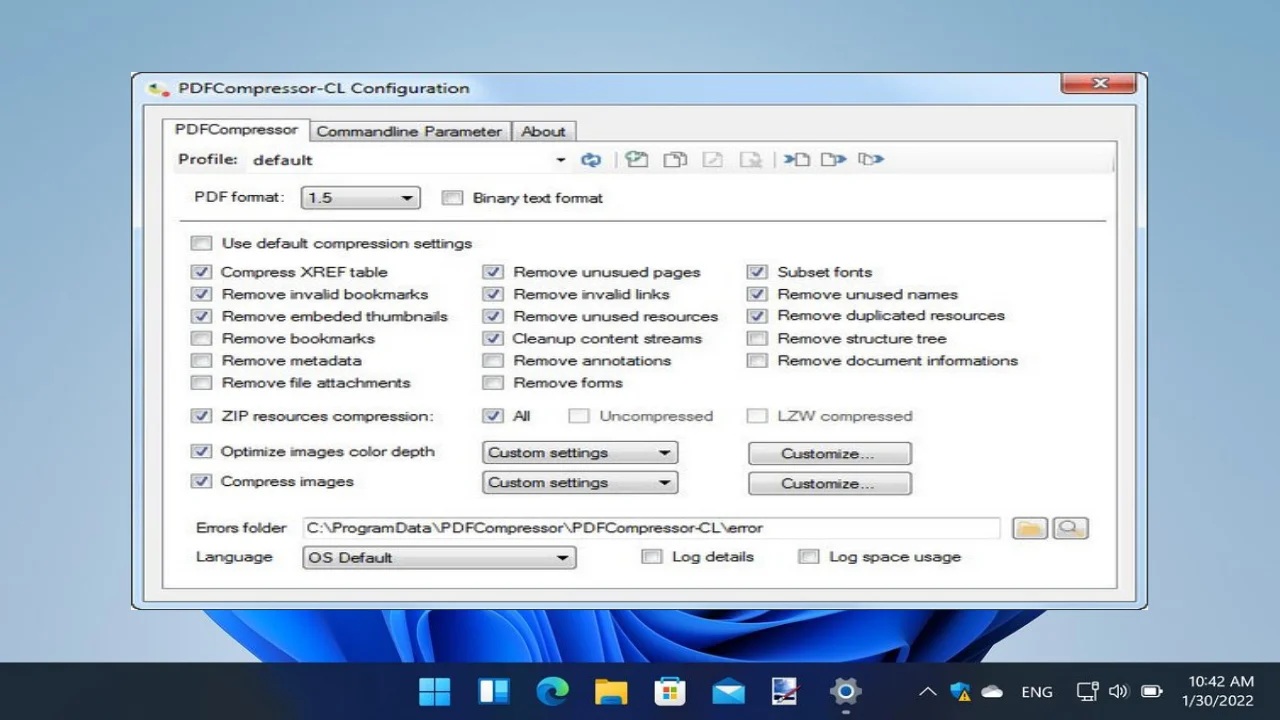The height and width of the screenshot is (720, 1280).
Task: Switch to the PDFCompressor tab
Action: 236,130
